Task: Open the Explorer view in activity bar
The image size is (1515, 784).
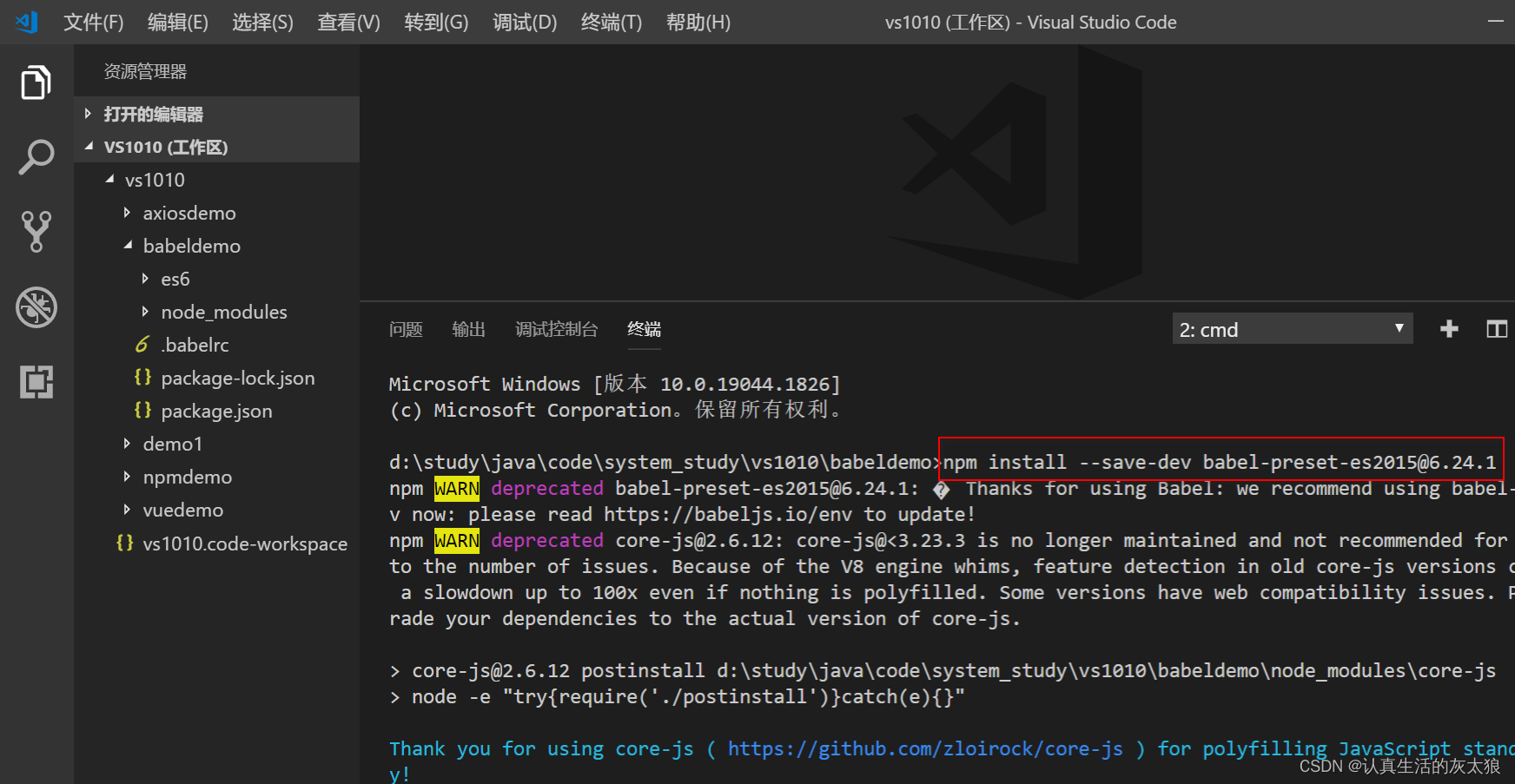Action: pos(36,82)
